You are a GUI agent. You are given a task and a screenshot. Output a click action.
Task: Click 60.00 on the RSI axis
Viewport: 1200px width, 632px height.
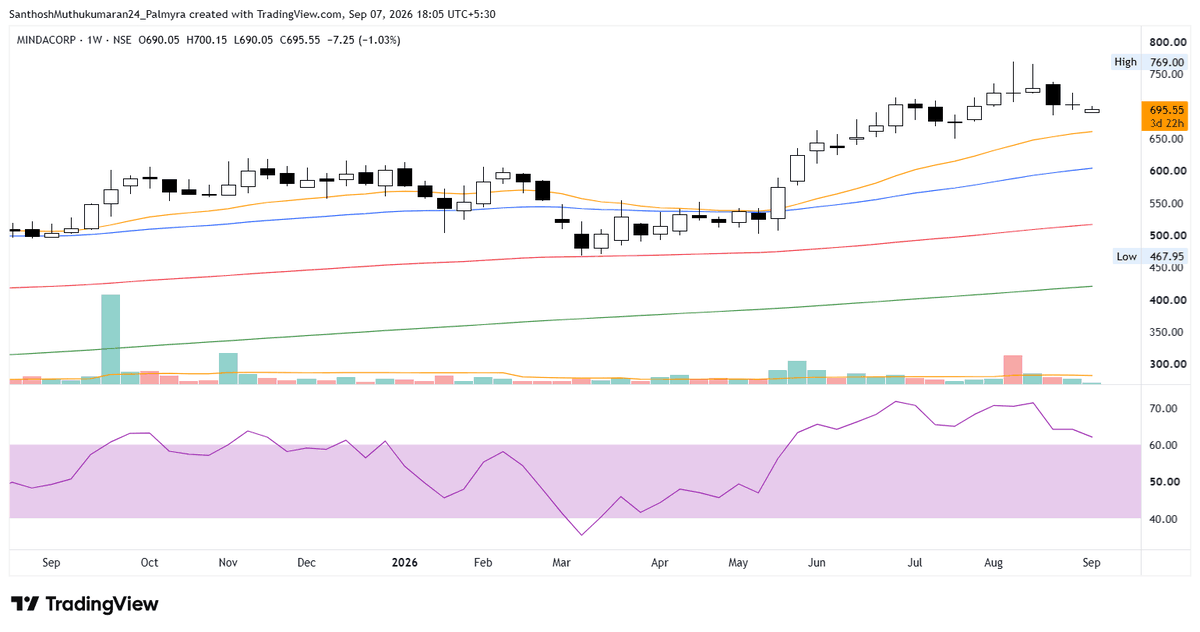[x=1164, y=445]
